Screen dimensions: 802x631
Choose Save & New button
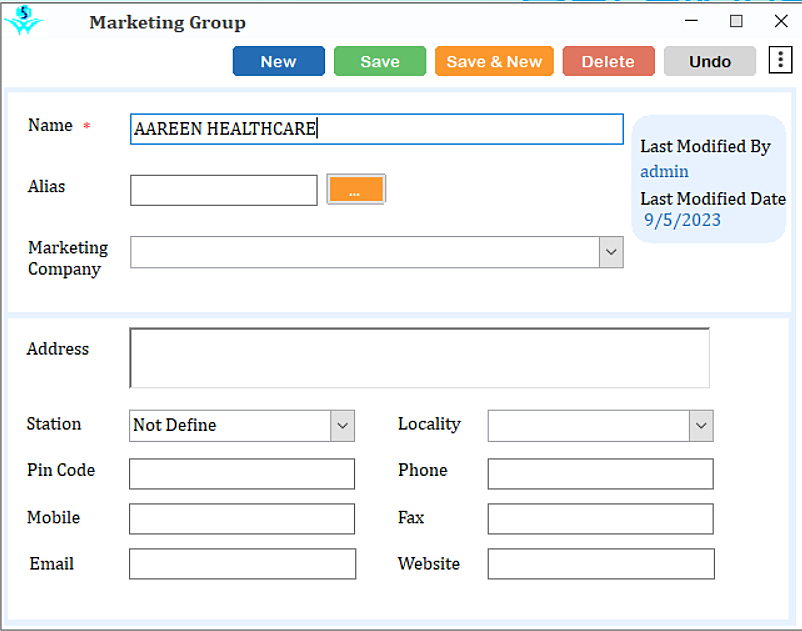(494, 61)
